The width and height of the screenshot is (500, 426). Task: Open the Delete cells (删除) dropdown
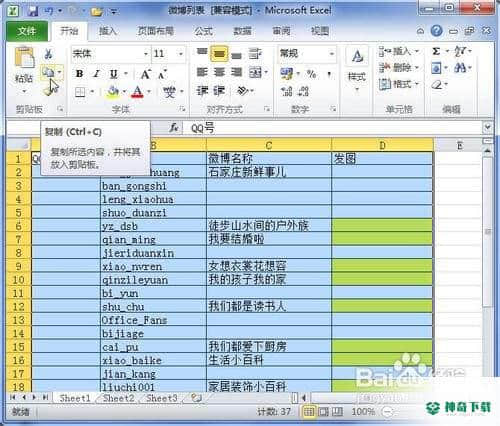point(399,68)
